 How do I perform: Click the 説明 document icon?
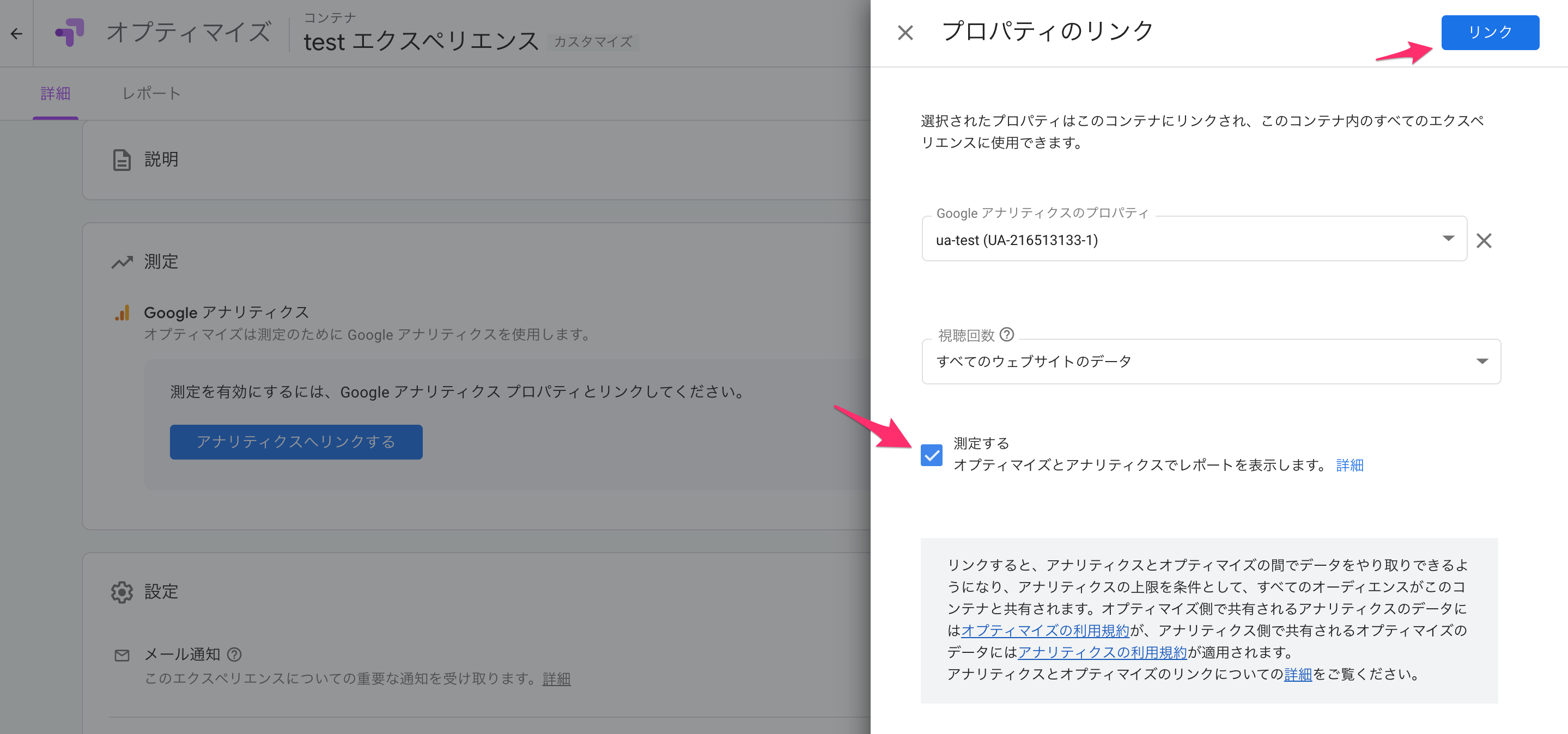coord(121,160)
